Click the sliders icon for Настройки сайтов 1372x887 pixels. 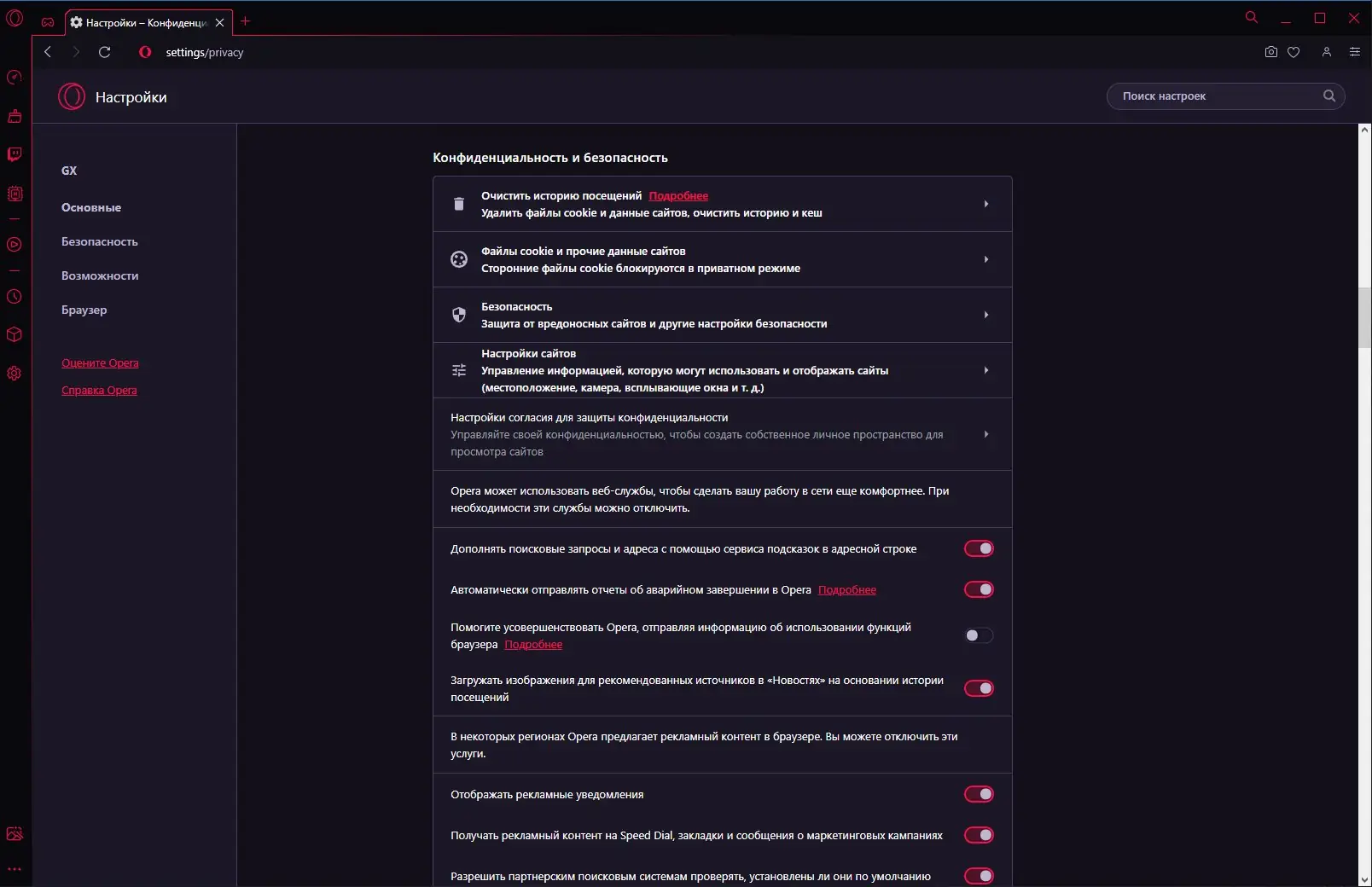click(x=459, y=370)
